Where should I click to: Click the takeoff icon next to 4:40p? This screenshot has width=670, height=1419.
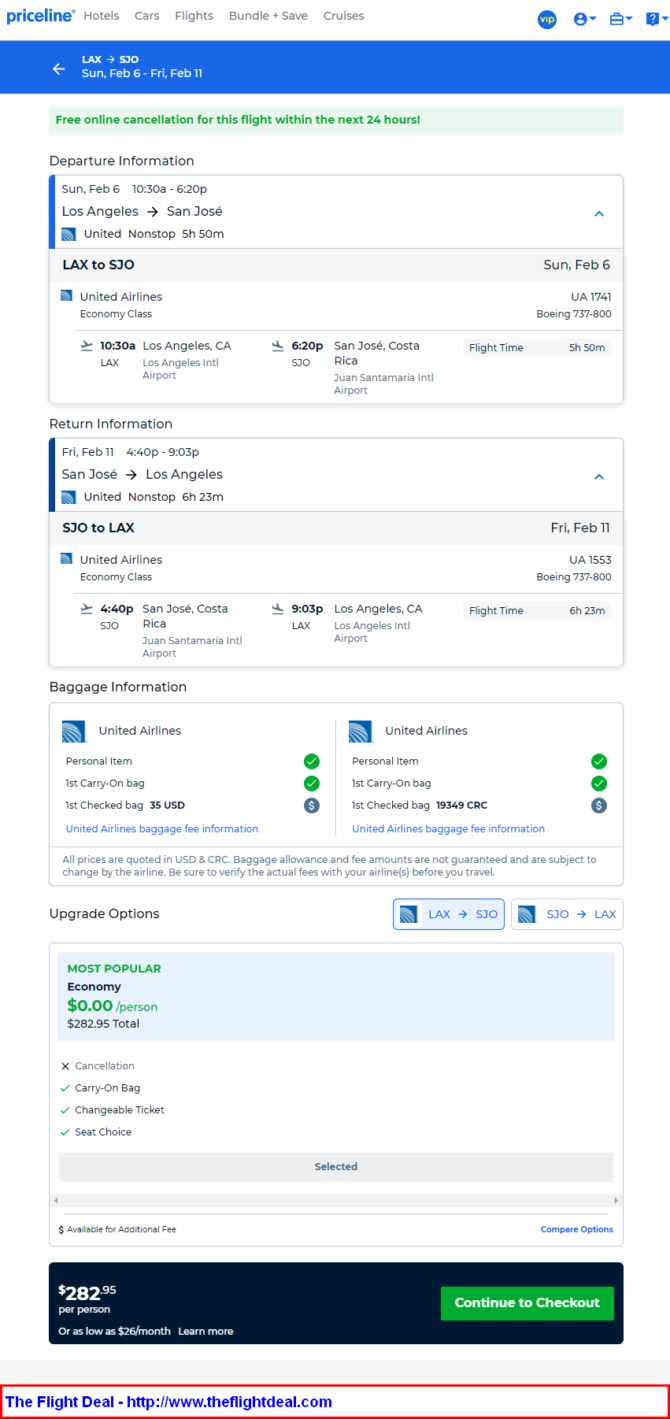[x=87, y=609]
